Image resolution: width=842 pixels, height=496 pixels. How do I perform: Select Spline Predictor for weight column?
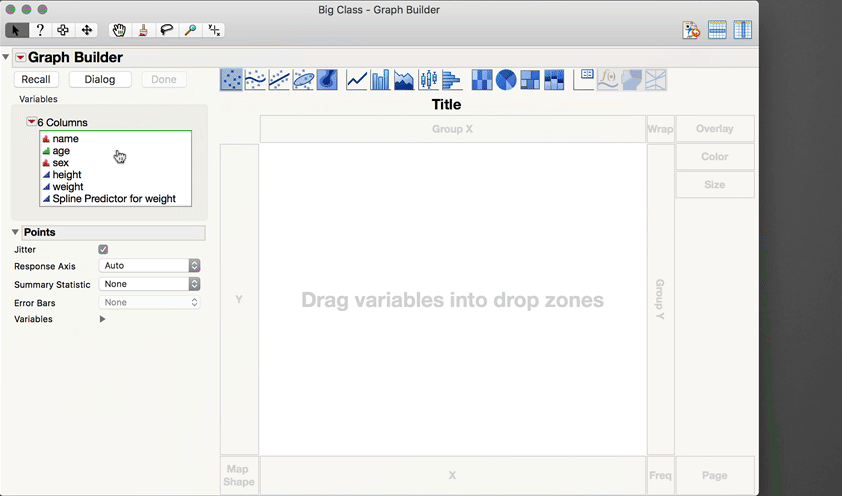(x=115, y=199)
